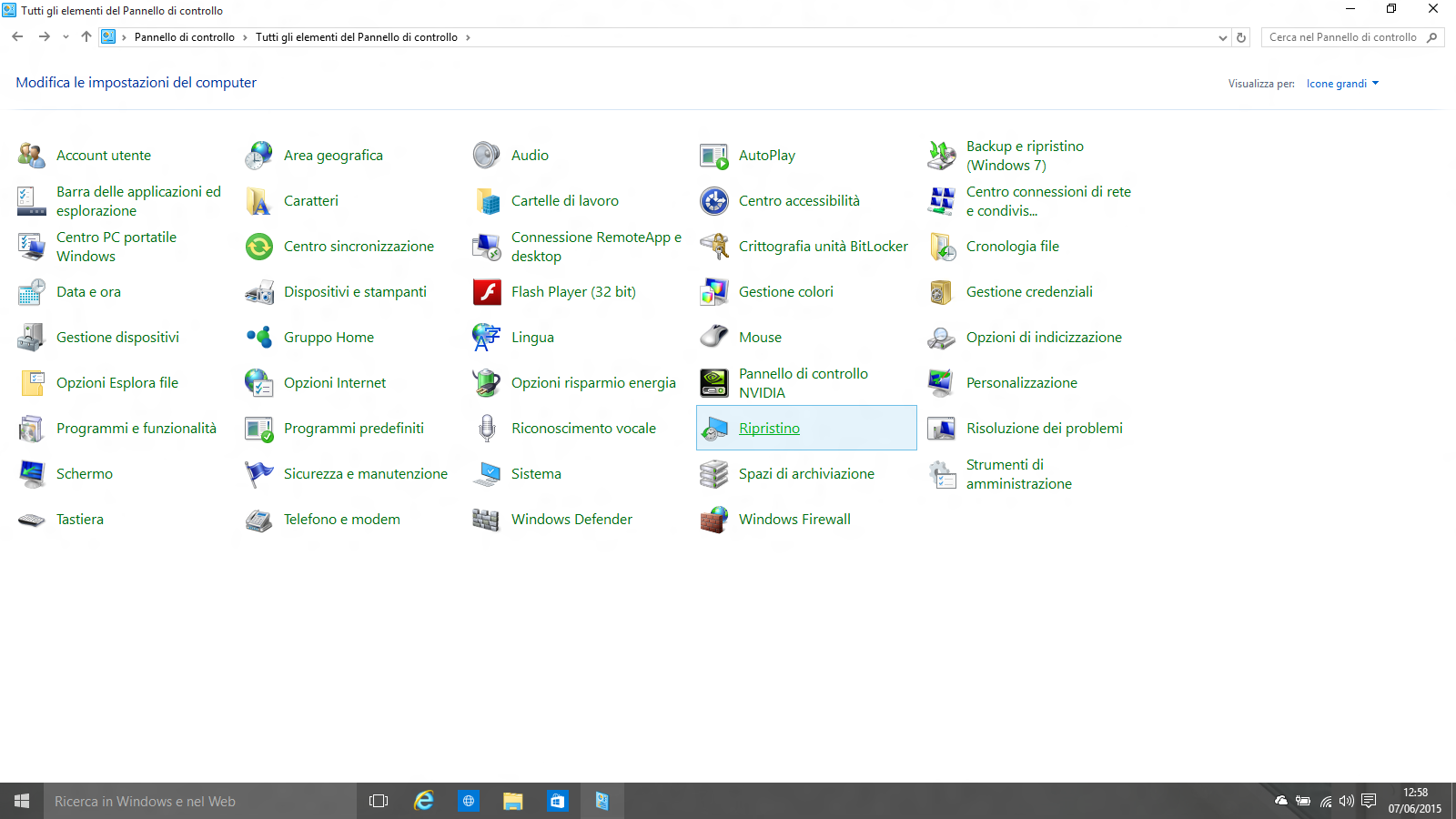Open Opzioni Internet link
This screenshot has width=1456, height=819.
(335, 383)
